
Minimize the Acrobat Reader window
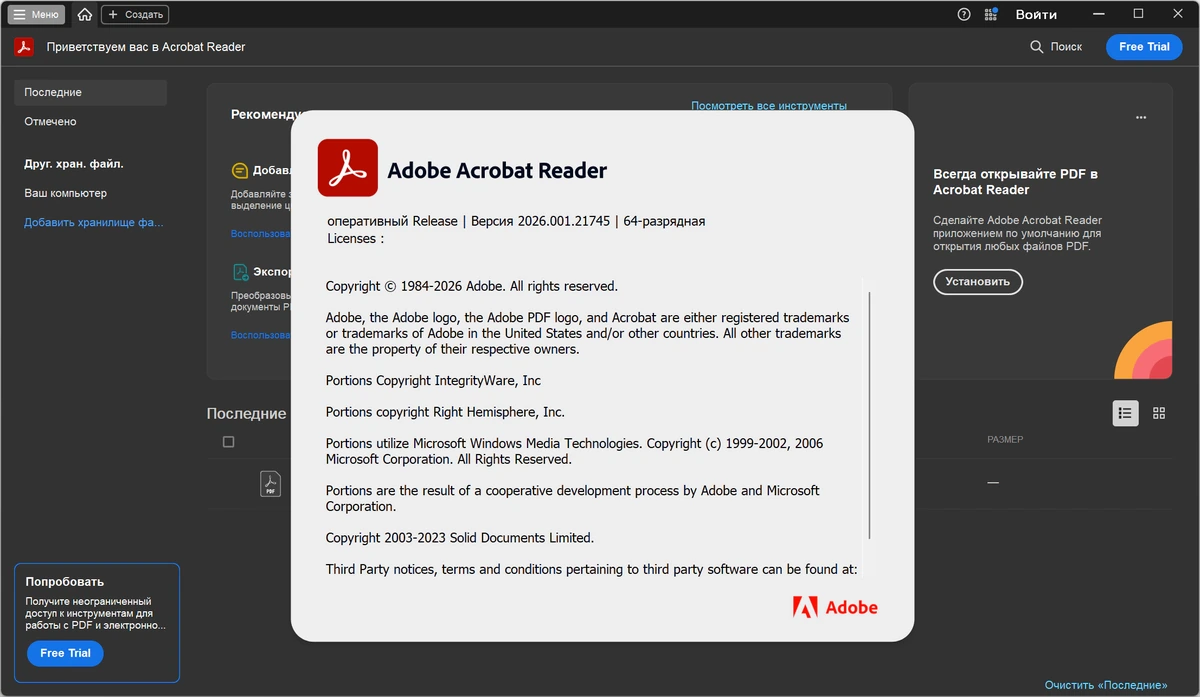pos(1100,14)
